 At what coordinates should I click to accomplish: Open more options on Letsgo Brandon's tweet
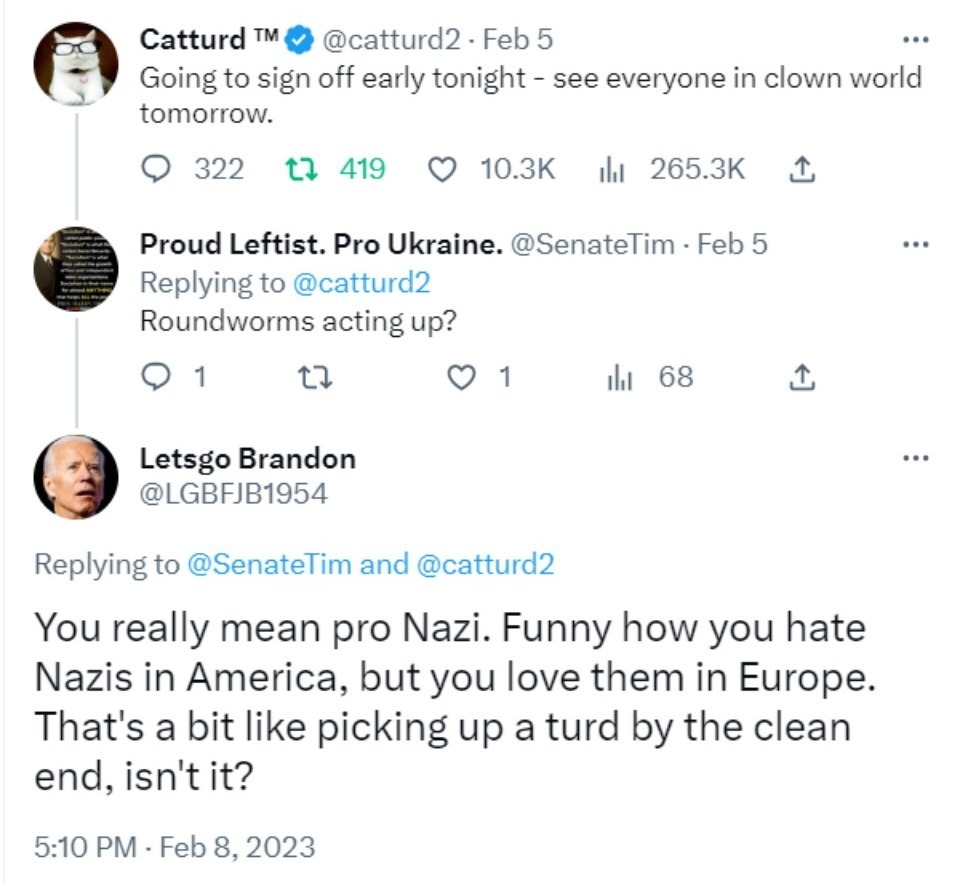coord(914,456)
